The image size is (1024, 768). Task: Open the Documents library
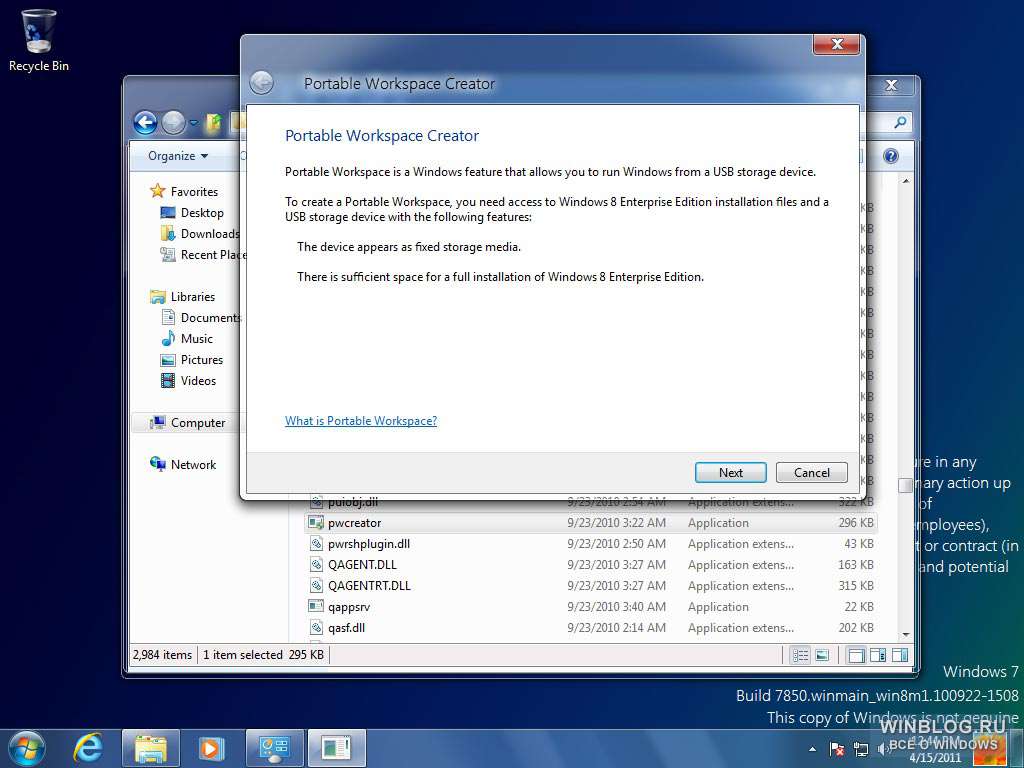coord(210,317)
